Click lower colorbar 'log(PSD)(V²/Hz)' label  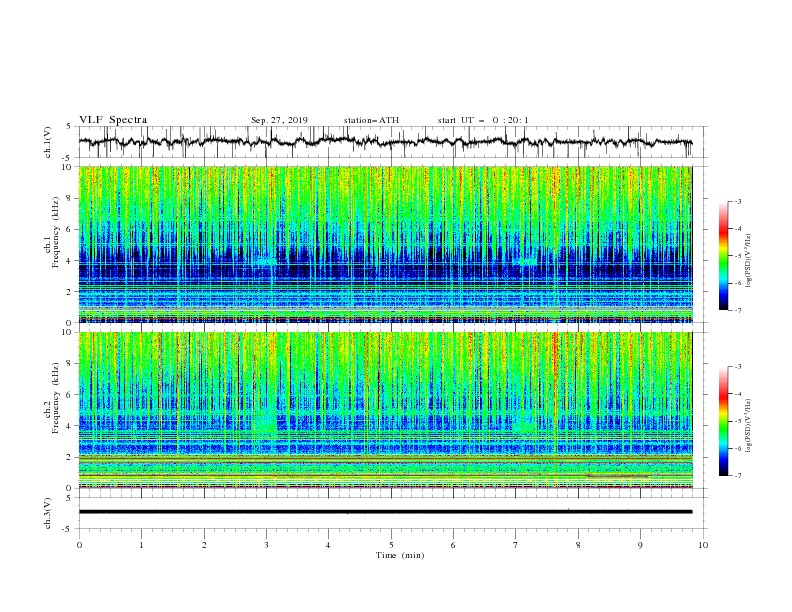click(748, 426)
